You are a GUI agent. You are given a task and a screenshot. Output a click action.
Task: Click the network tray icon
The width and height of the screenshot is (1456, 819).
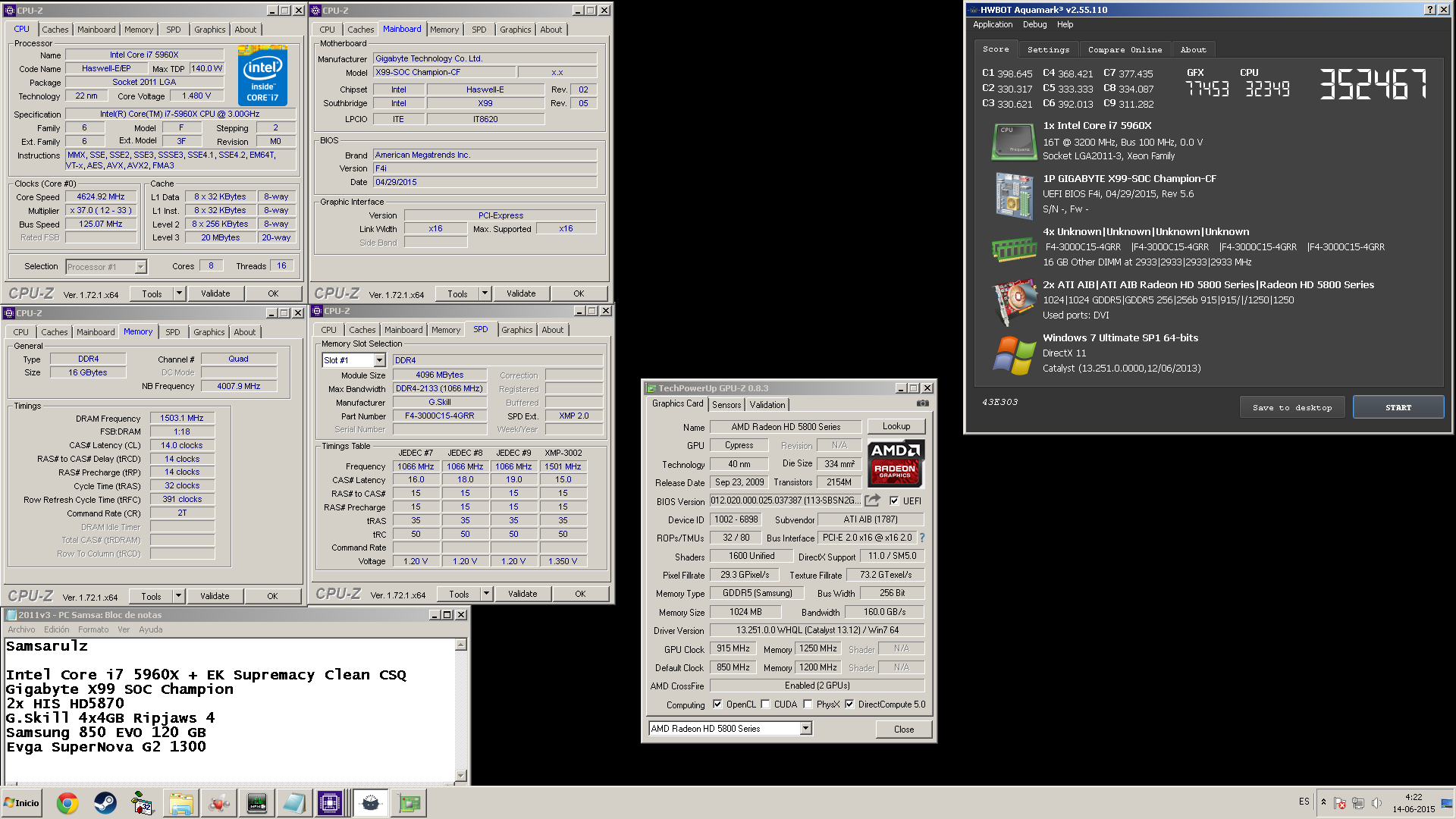coord(1358,803)
